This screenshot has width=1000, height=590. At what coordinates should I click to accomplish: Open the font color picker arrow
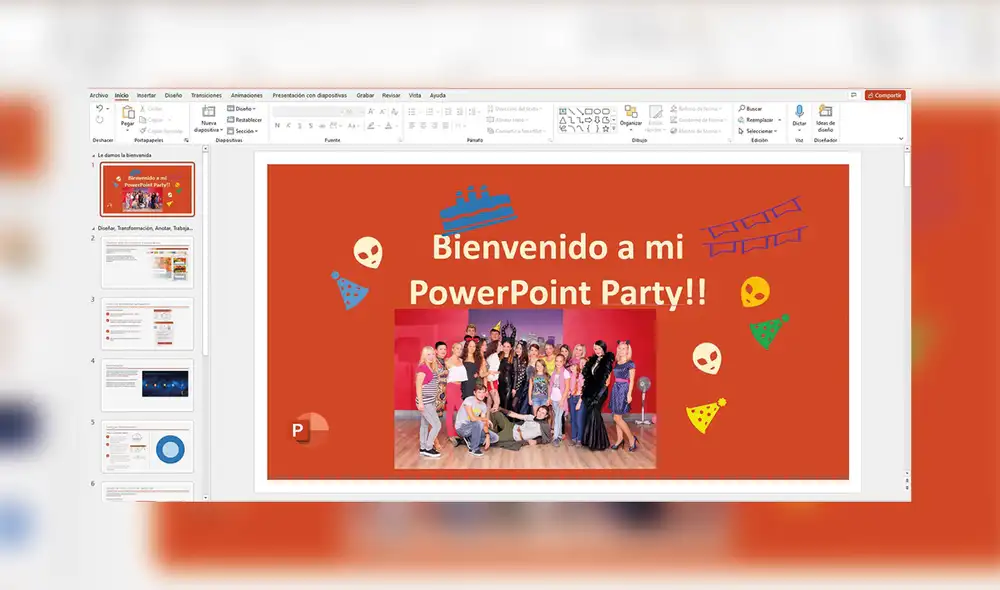point(397,126)
